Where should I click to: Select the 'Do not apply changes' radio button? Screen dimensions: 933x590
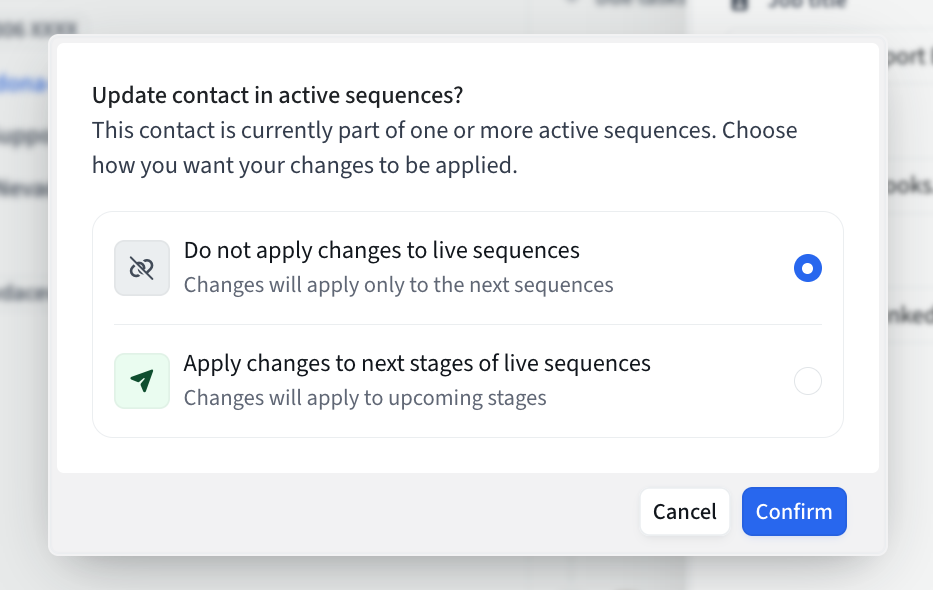click(x=807, y=268)
